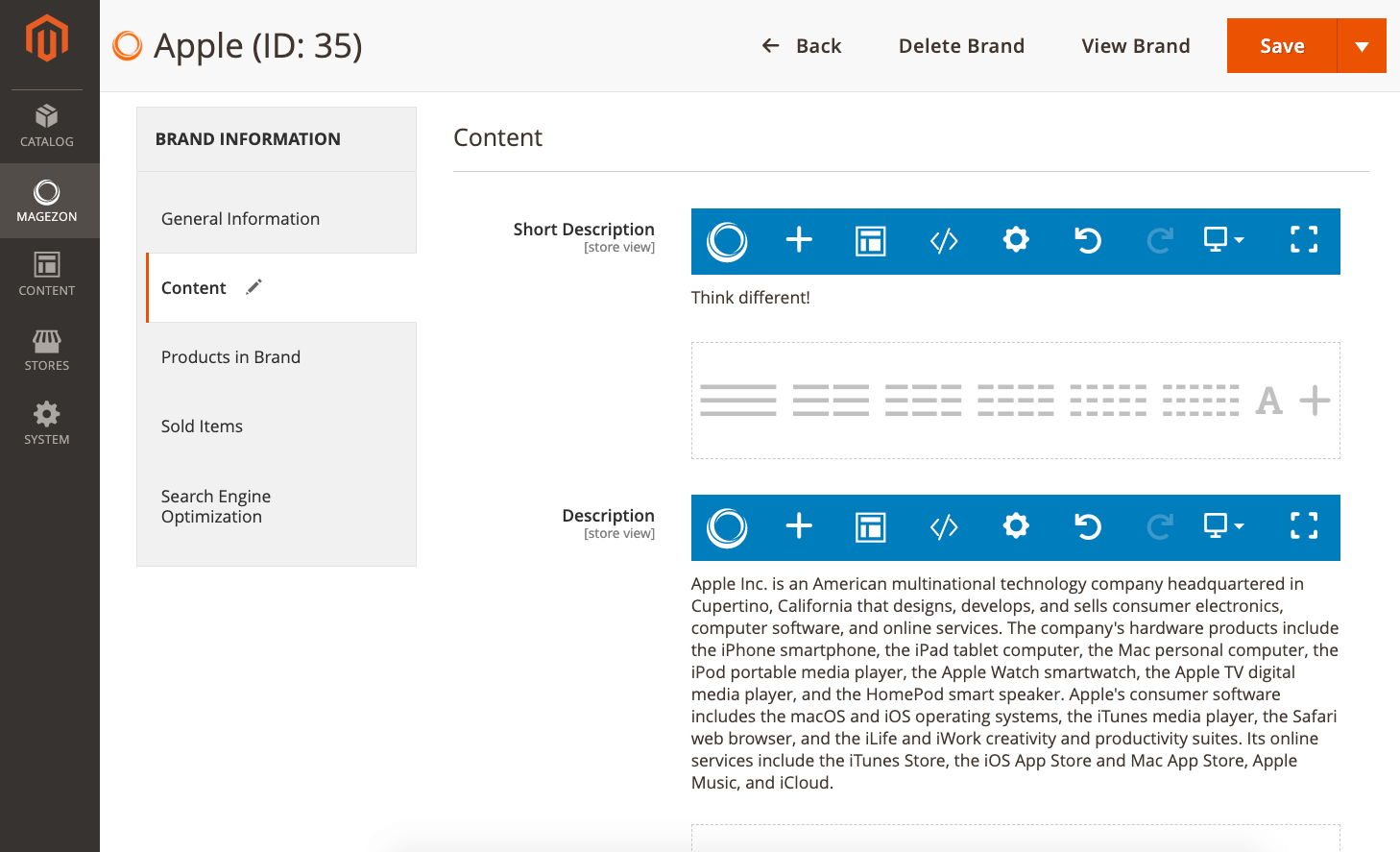Click the Brand Information panel header
This screenshot has height=852, width=1400.
pyautogui.click(x=277, y=139)
